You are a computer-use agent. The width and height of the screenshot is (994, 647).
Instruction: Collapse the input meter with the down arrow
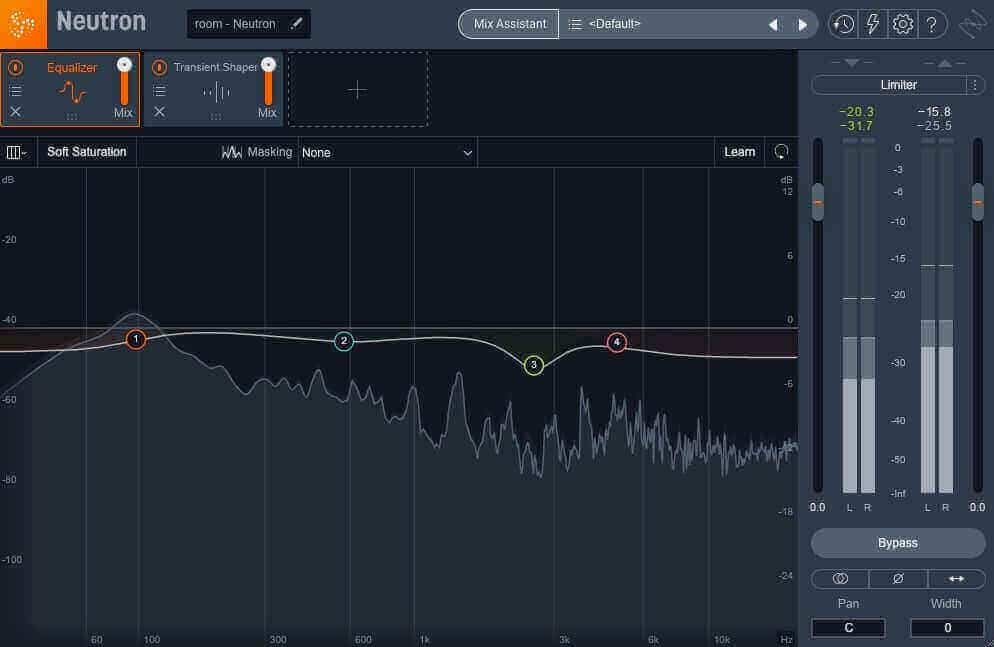coord(851,63)
